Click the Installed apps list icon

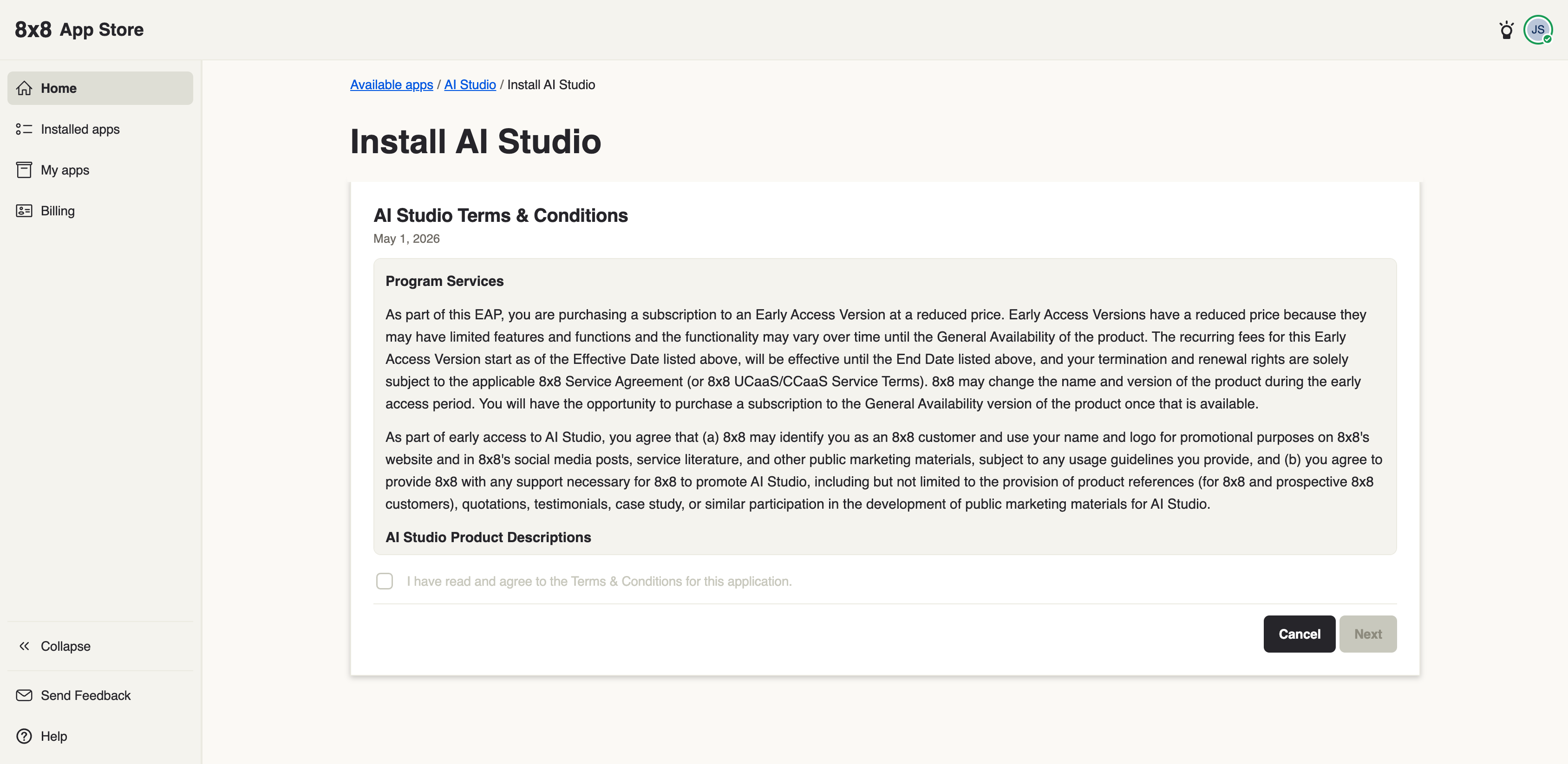24,129
